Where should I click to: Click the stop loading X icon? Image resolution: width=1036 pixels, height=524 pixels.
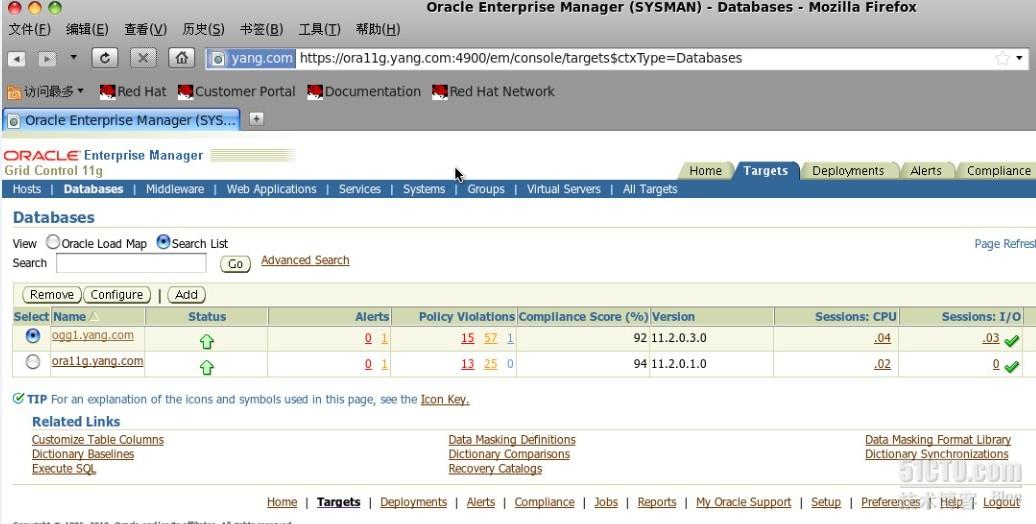point(143,58)
